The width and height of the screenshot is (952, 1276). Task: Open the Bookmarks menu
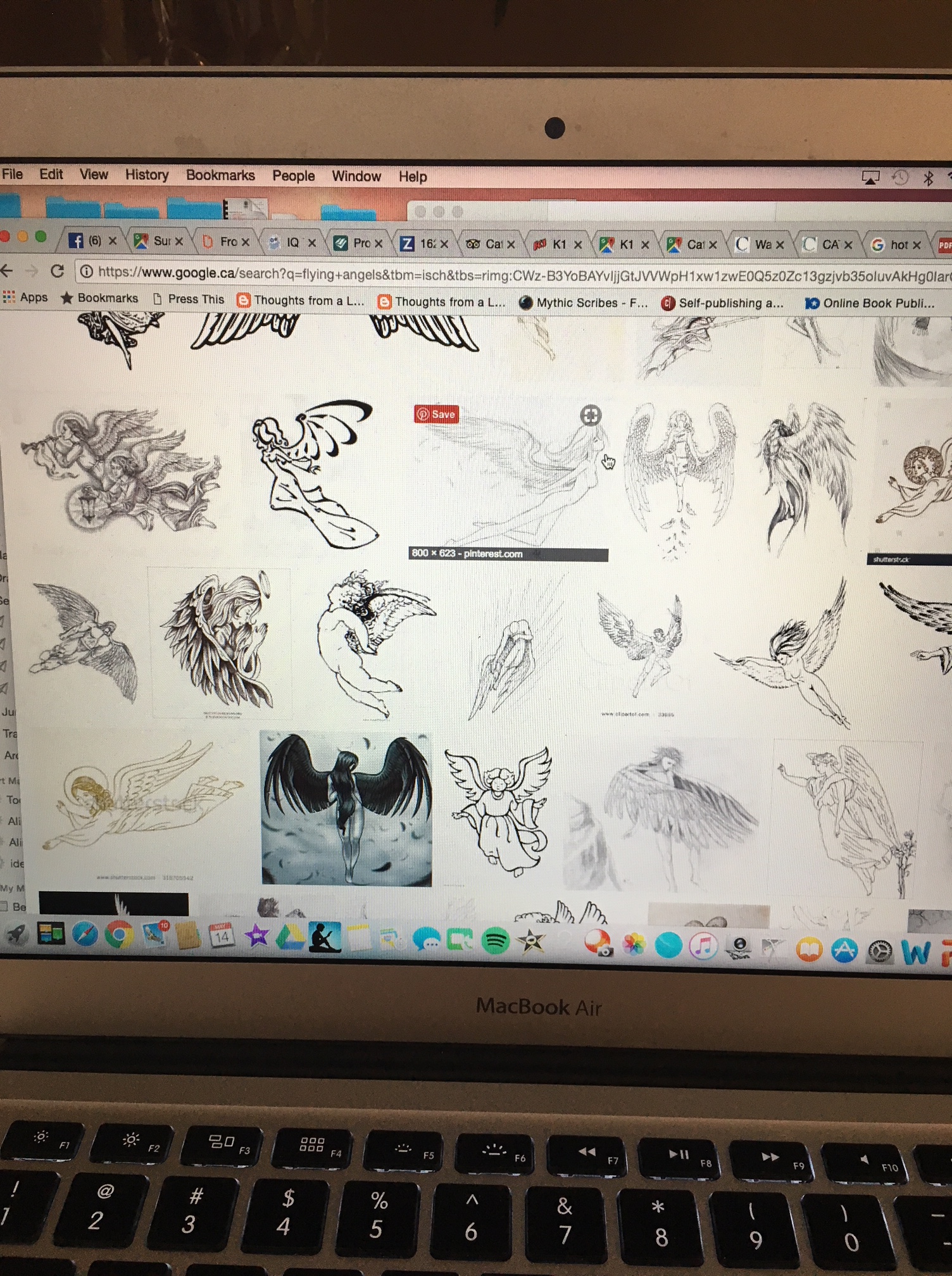(x=220, y=175)
